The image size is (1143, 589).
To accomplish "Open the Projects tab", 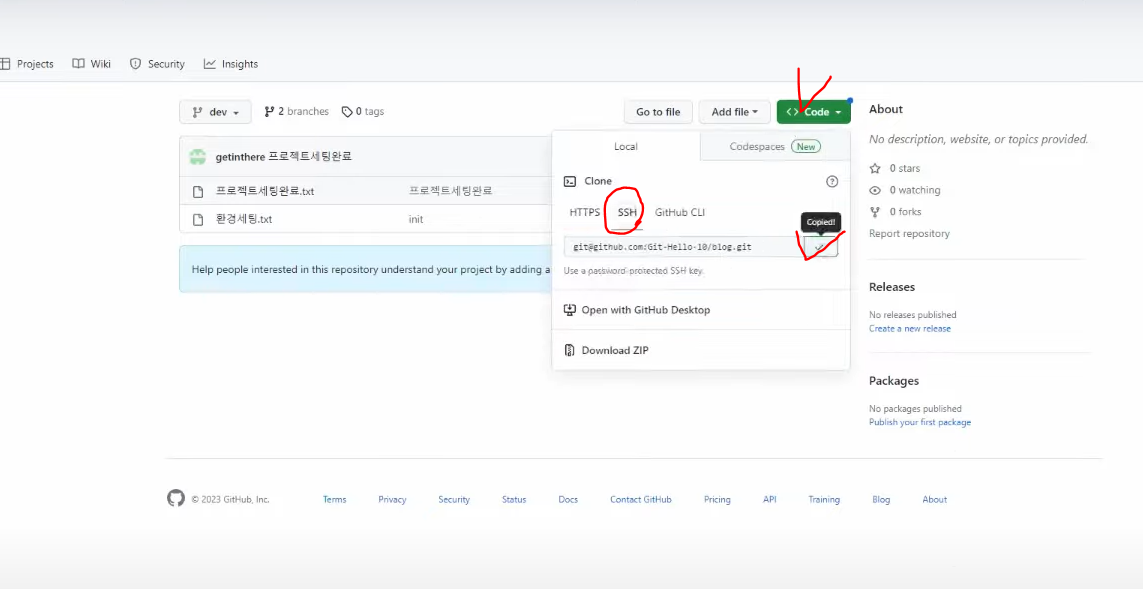I will click(x=27, y=64).
